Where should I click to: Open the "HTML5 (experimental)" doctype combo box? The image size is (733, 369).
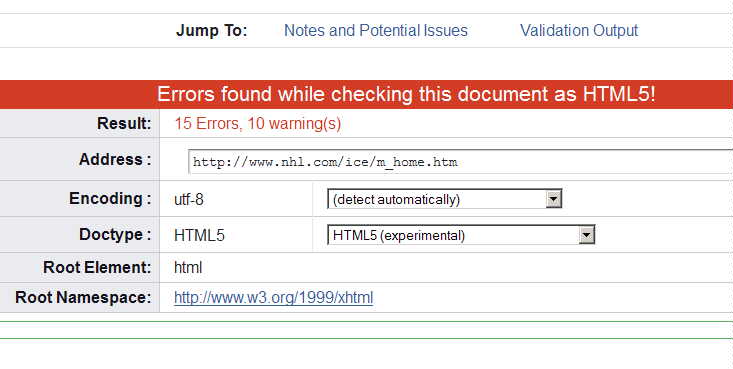[x=461, y=235]
